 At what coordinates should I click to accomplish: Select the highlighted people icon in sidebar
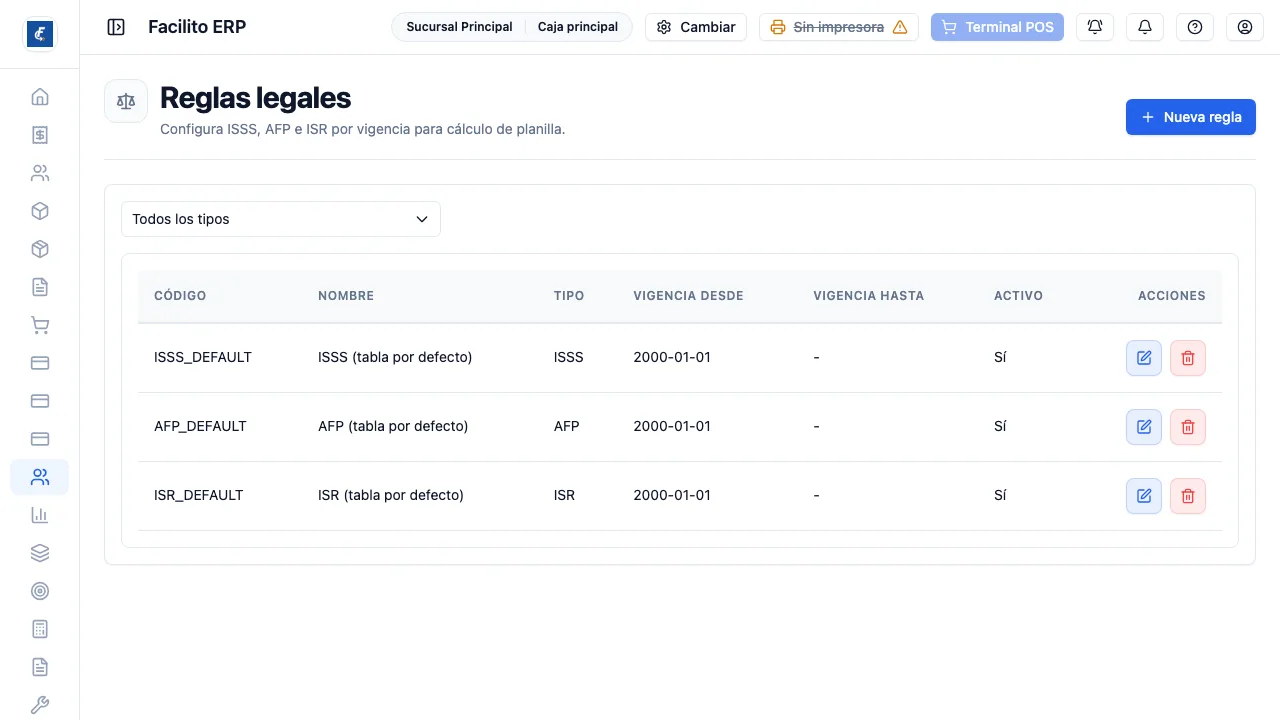(40, 477)
